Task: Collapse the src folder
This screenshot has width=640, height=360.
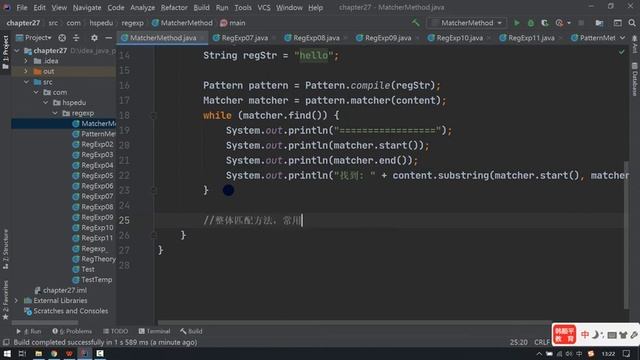Action: (27, 82)
